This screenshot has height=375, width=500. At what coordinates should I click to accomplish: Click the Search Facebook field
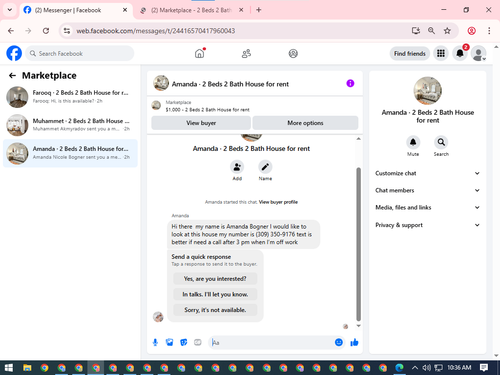point(80,53)
